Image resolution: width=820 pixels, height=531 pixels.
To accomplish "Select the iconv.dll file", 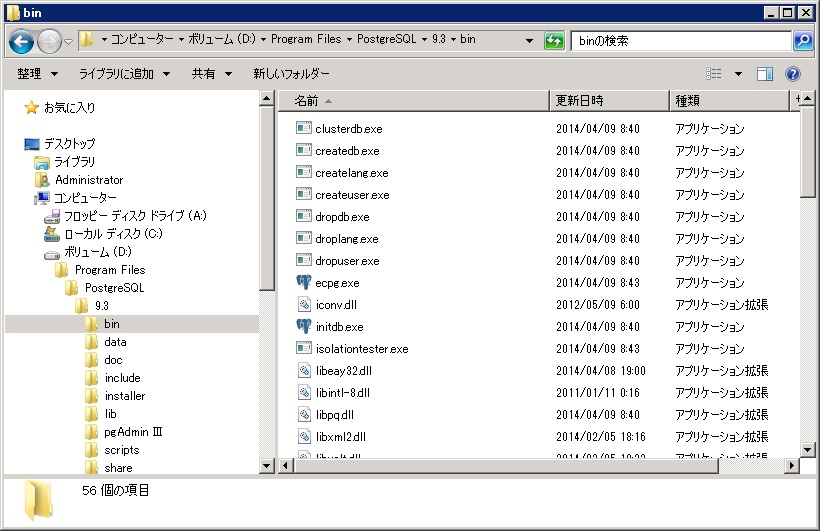I will [x=335, y=305].
